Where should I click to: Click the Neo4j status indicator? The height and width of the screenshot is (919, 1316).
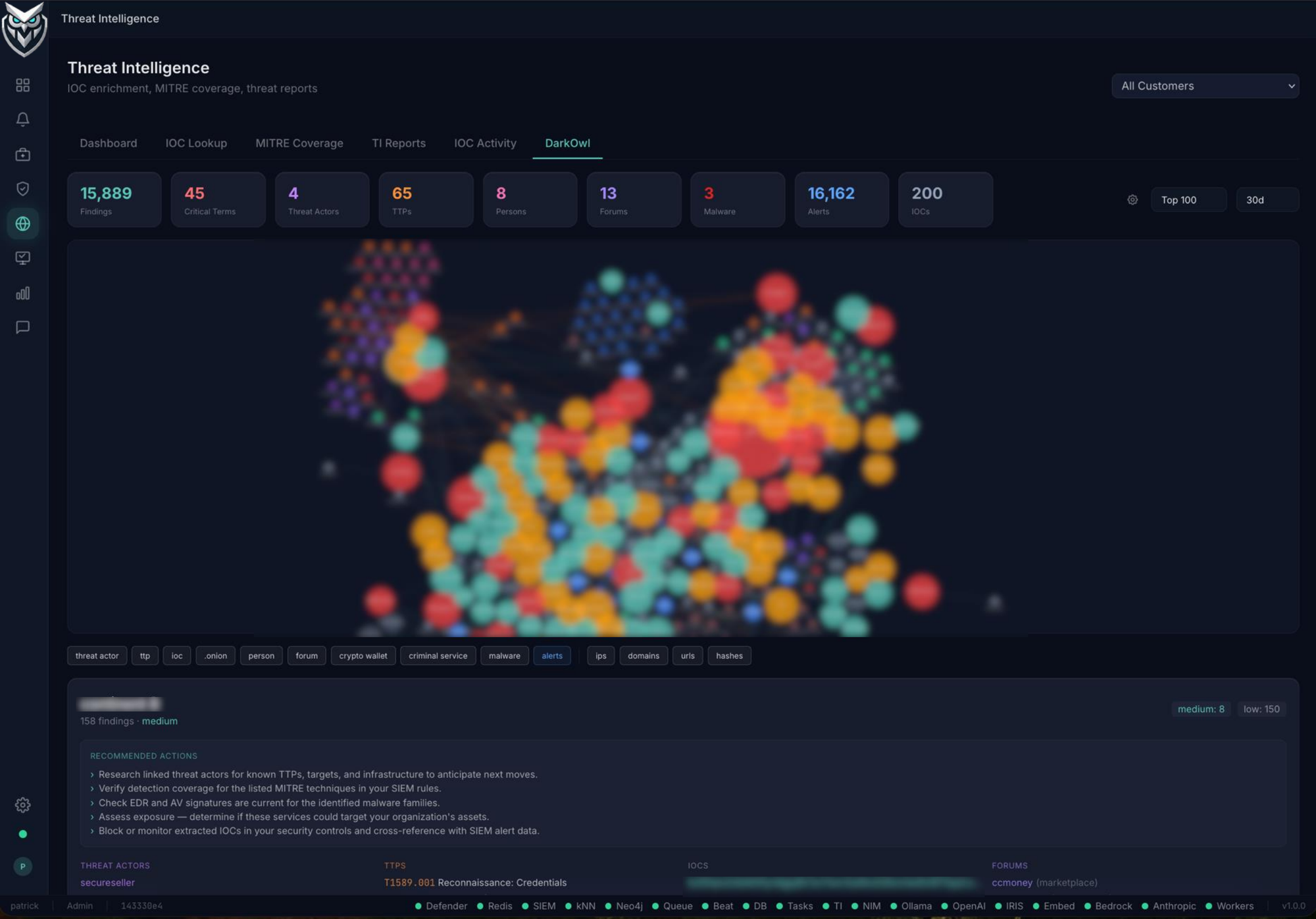[x=624, y=906]
